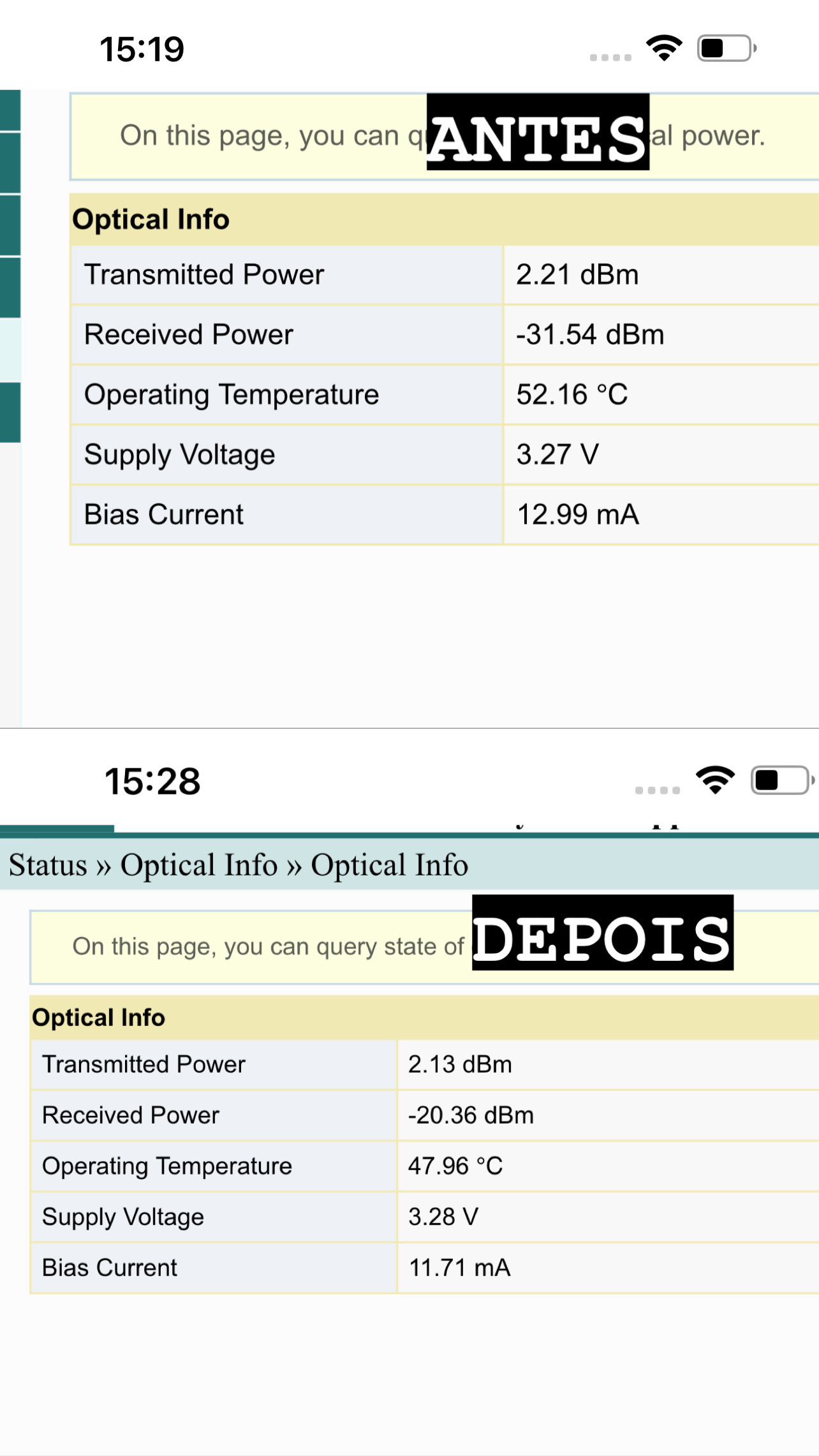Tap the 15:19 clock time
Viewport: 819px width, 1456px height.
click(x=142, y=49)
